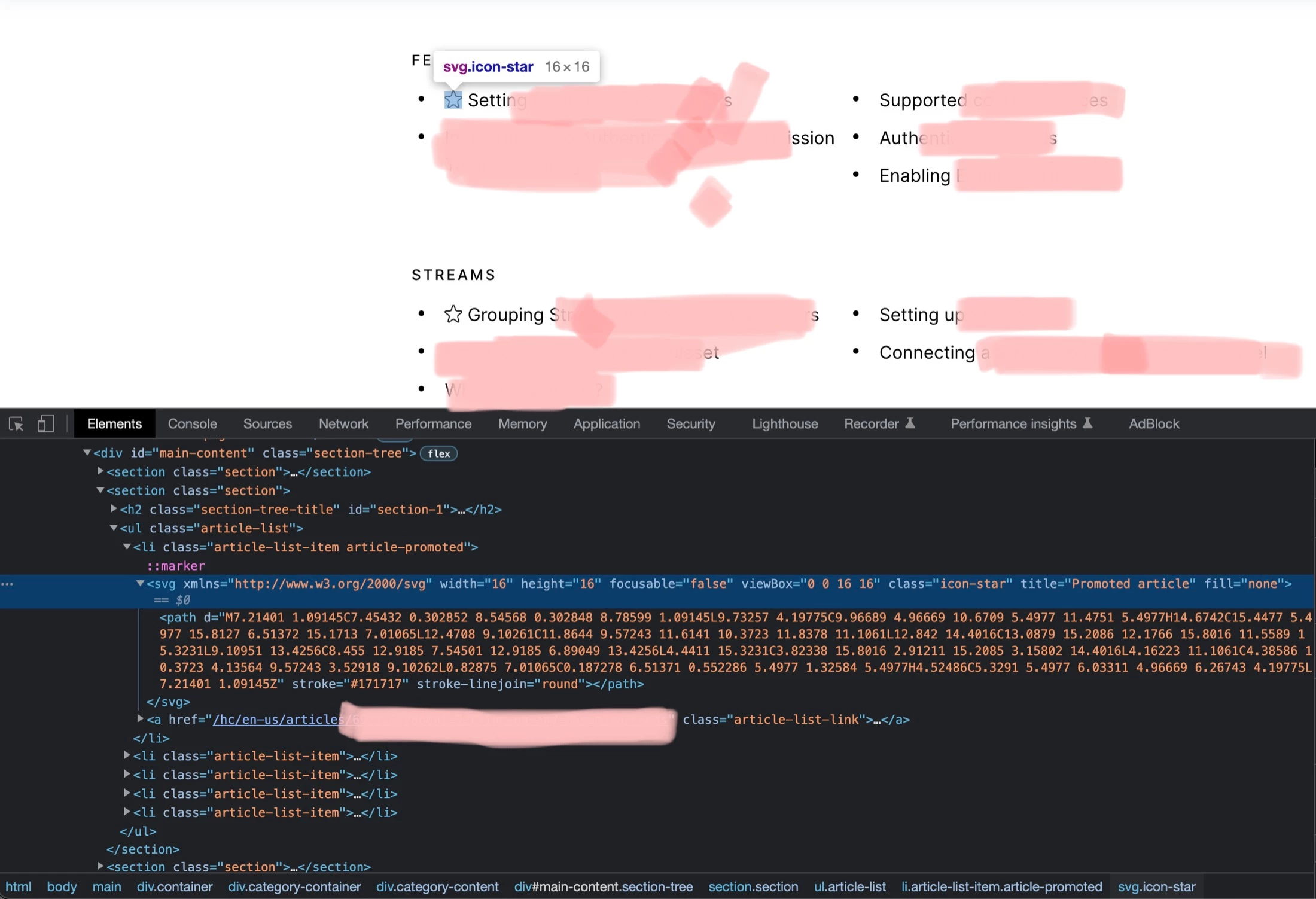Screen dimensions: 1316x899
Task: Click the flex badge on main-content div
Action: pos(438,453)
